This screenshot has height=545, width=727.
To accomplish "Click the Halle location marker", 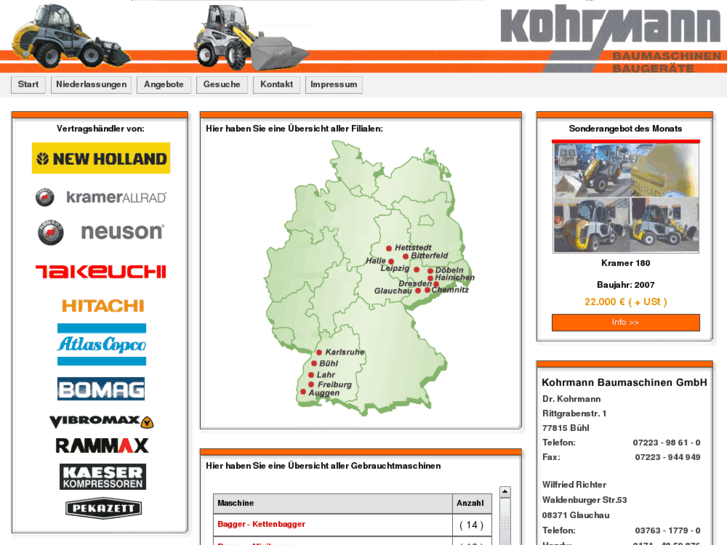I will point(391,262).
